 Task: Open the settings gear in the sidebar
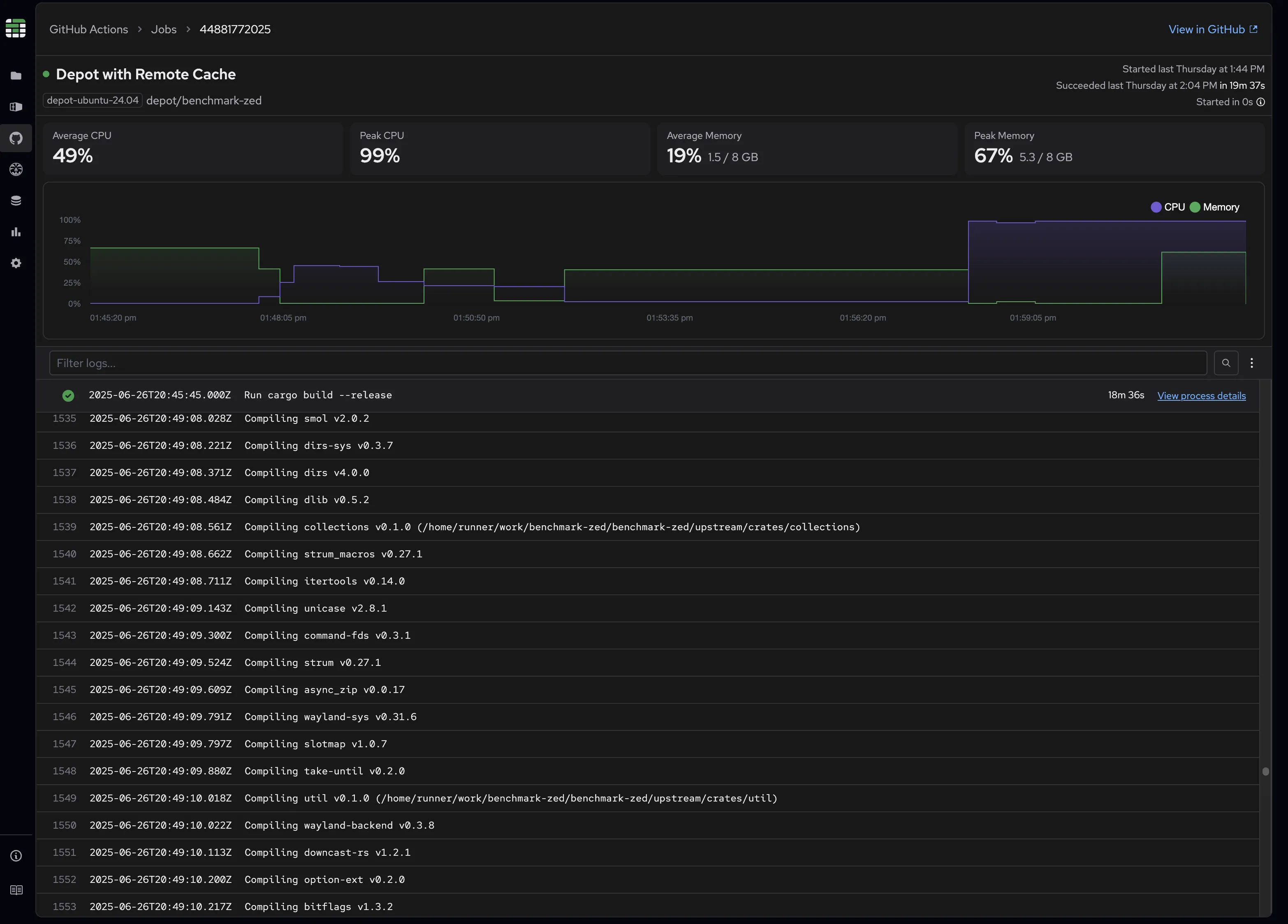(x=16, y=263)
